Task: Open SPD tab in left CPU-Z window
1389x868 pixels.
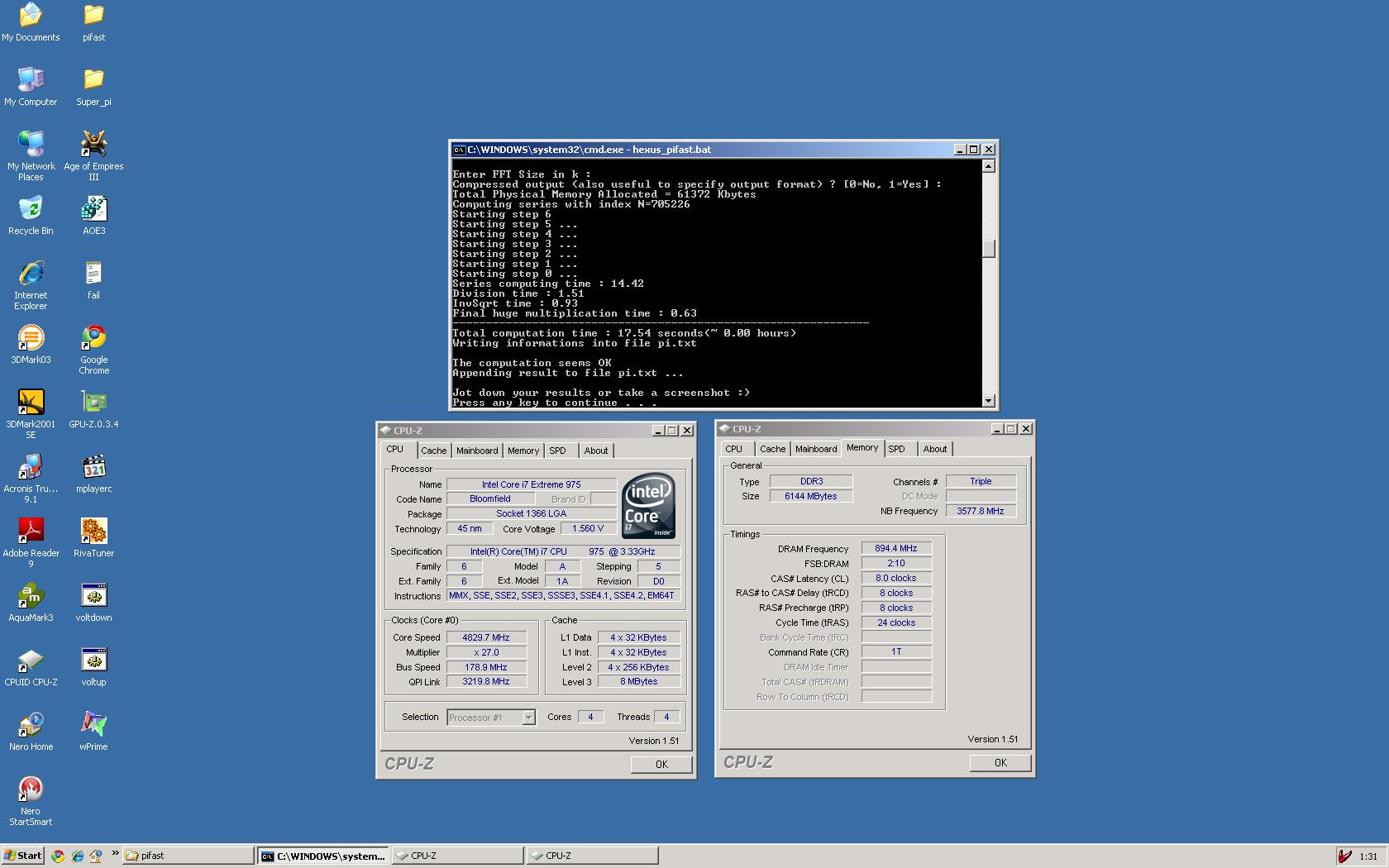Action: coord(558,451)
